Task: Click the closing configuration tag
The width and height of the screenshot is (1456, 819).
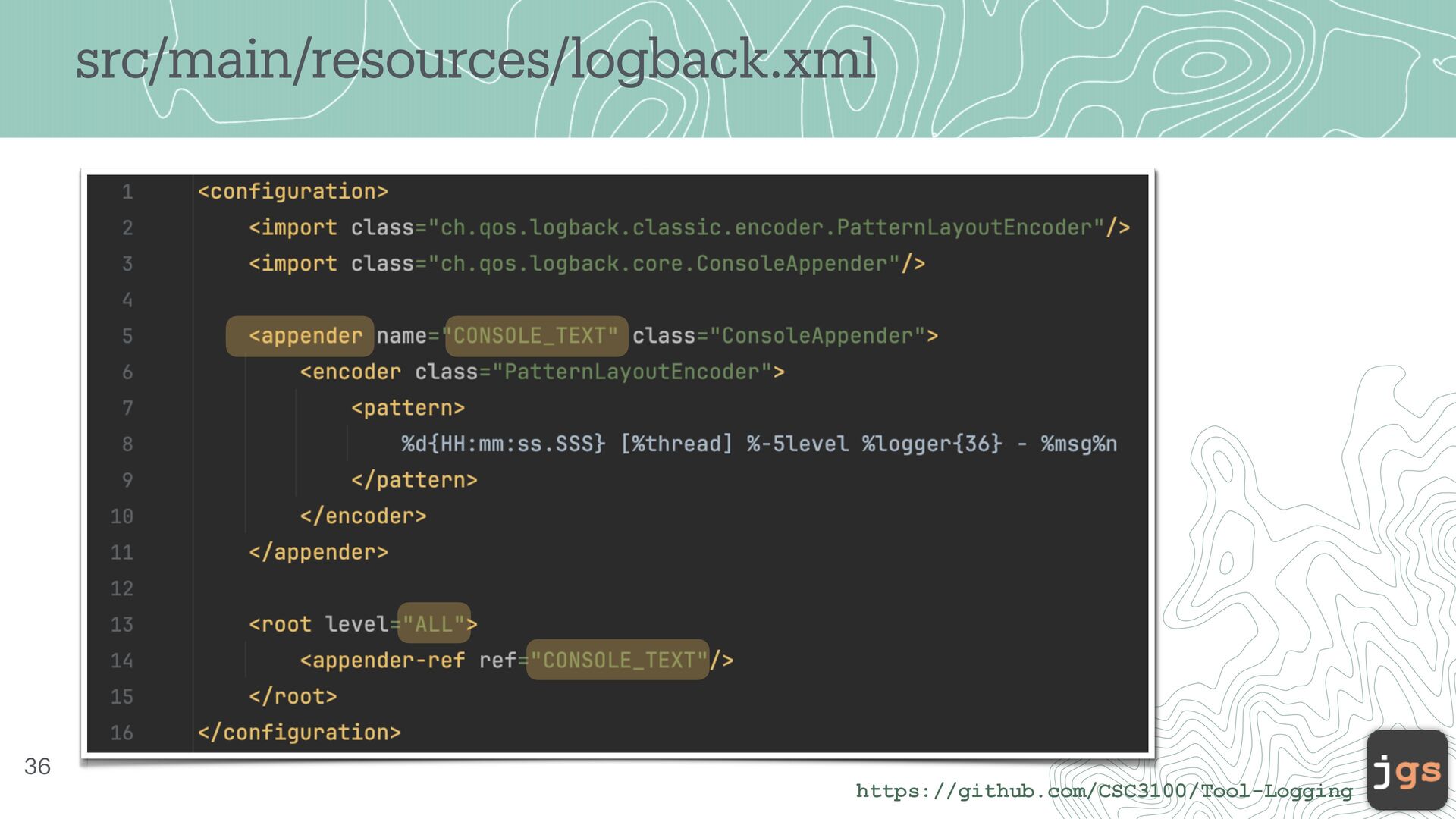Action: coord(299,733)
